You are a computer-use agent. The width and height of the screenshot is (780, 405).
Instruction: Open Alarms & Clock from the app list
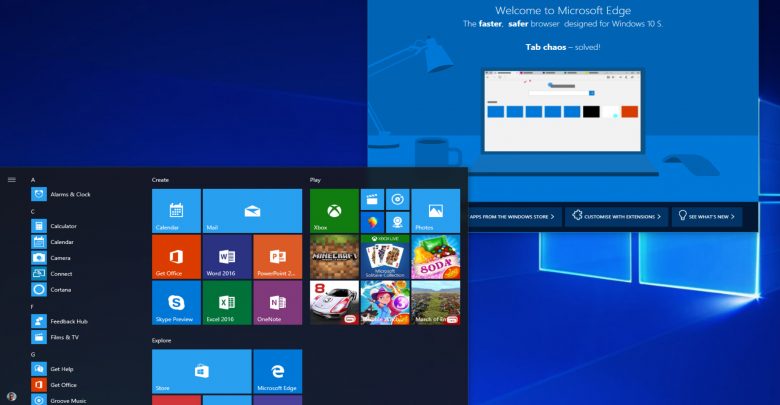[61, 194]
